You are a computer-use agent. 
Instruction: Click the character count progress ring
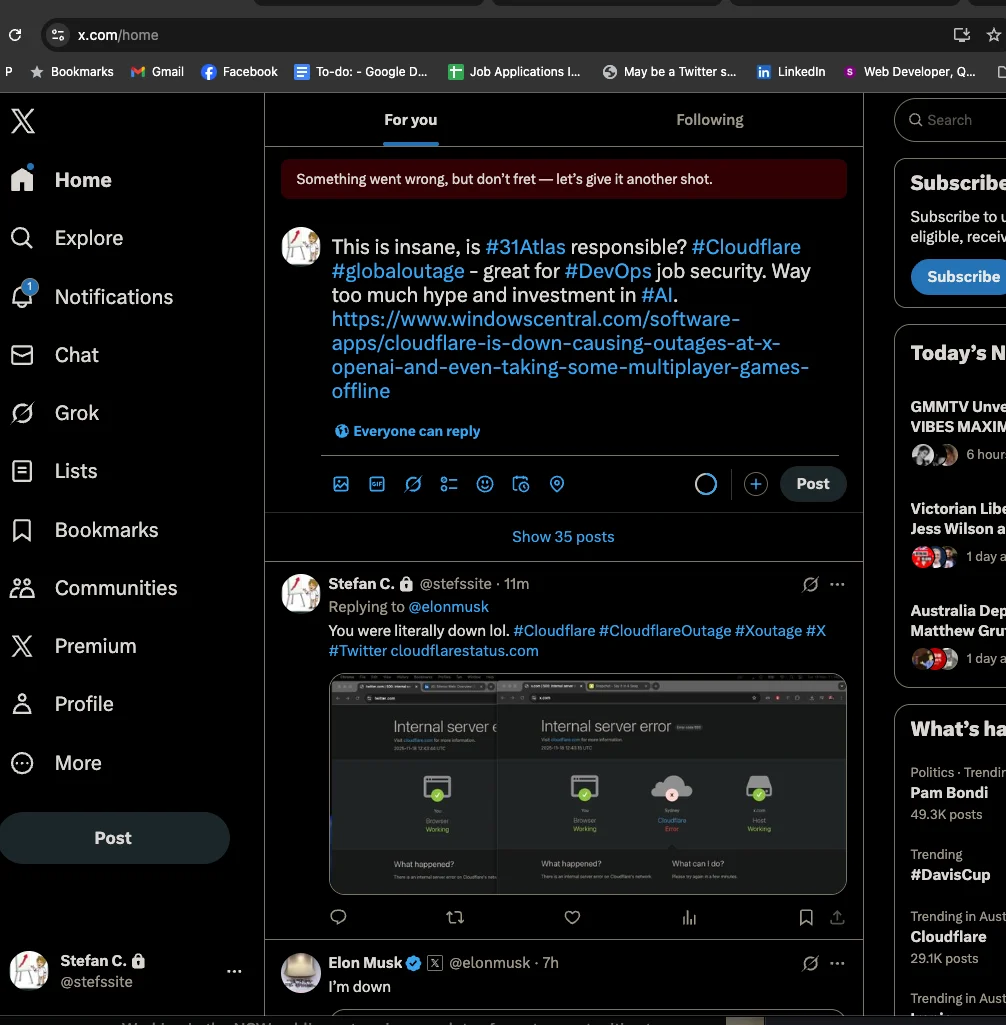(706, 484)
